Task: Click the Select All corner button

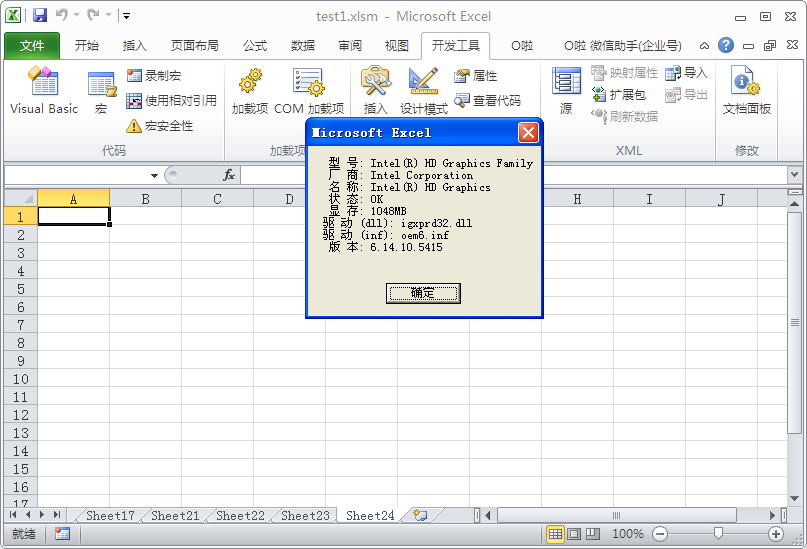Action: coord(21,198)
